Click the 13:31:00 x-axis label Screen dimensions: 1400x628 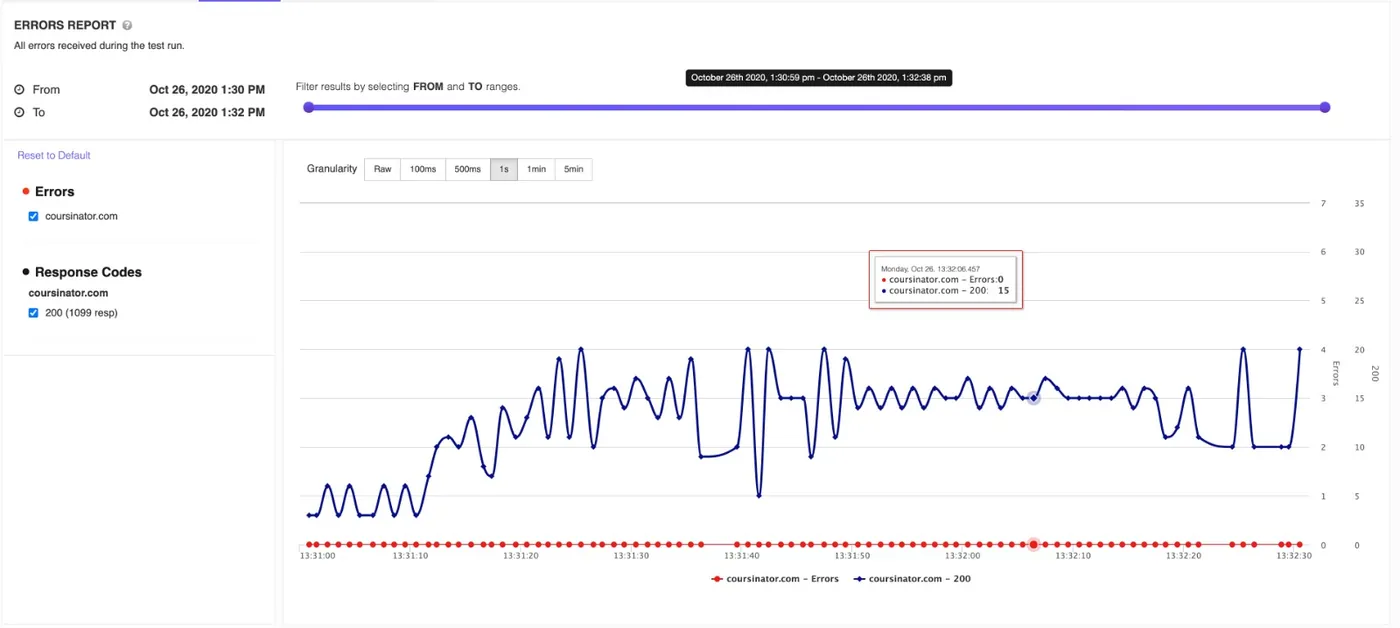pyautogui.click(x=318, y=556)
